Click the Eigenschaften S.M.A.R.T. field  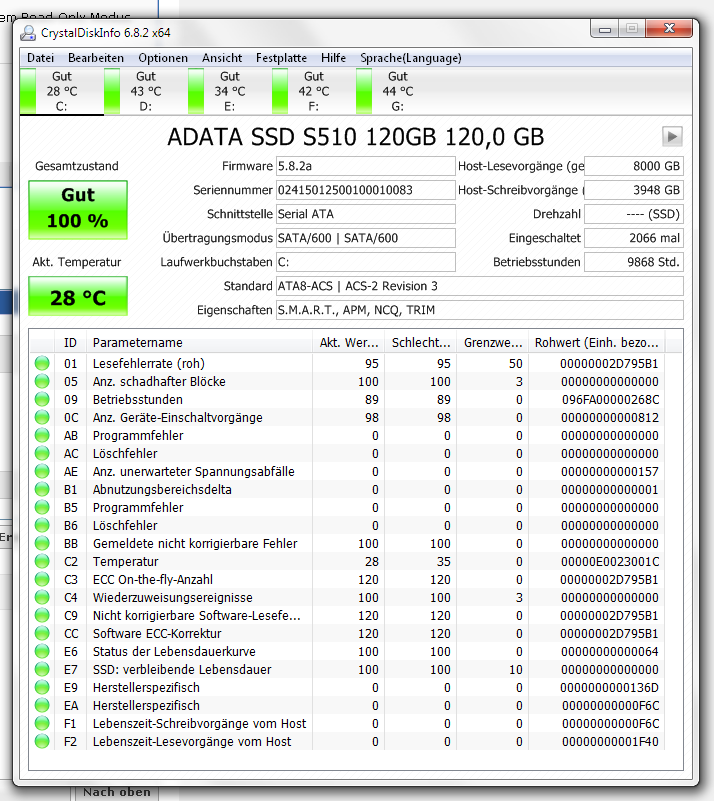(480, 310)
